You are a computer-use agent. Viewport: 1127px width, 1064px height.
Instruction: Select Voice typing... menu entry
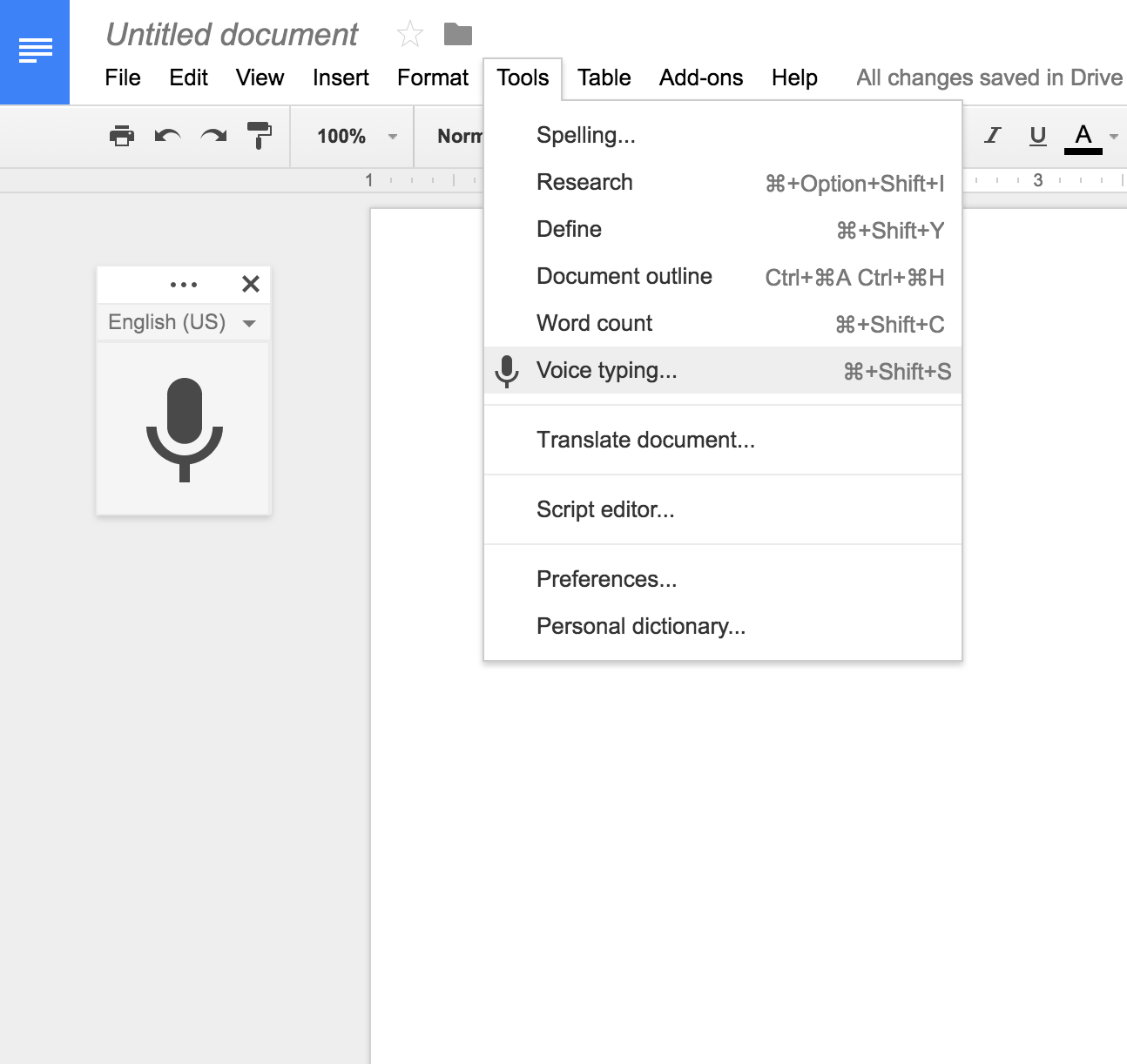723,370
